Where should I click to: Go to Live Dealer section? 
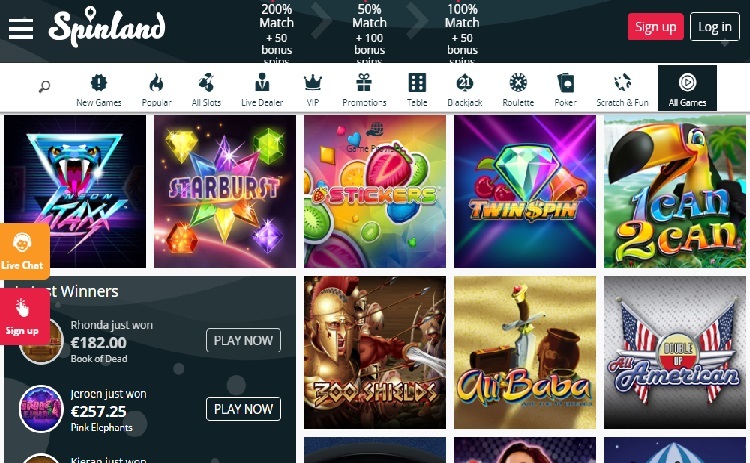pyautogui.click(x=262, y=89)
